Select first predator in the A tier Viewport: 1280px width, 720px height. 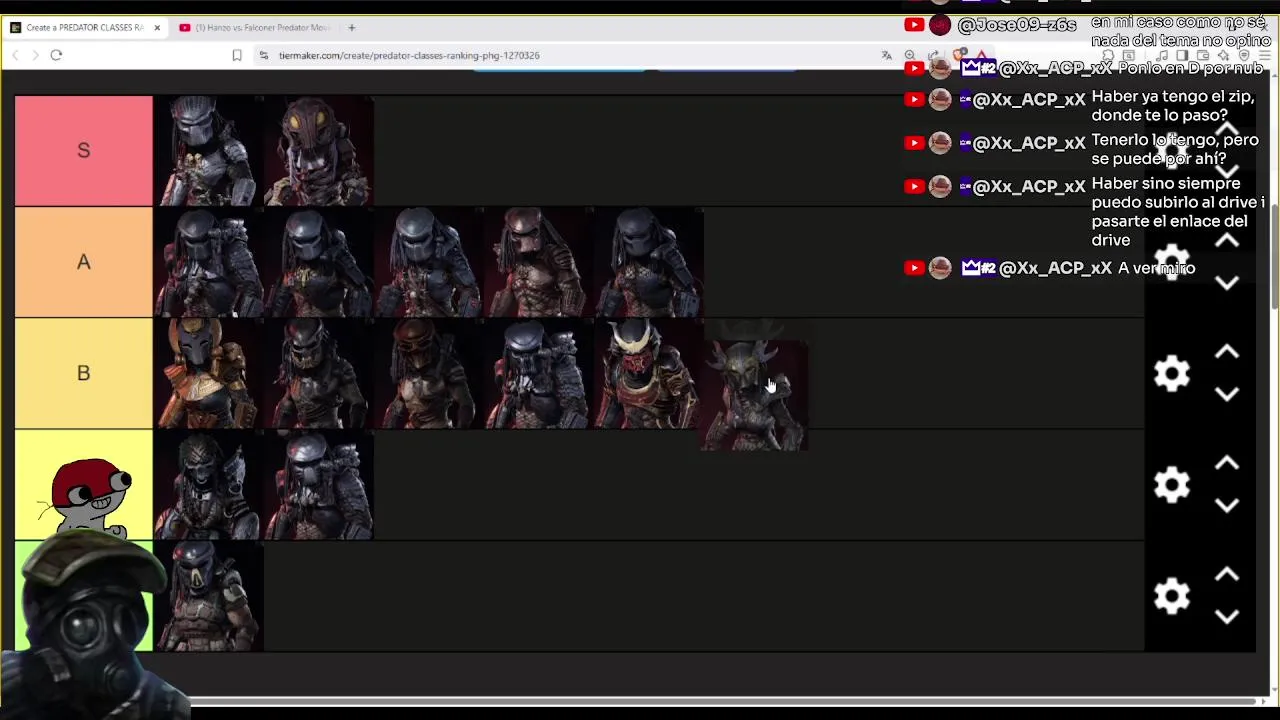click(x=208, y=262)
